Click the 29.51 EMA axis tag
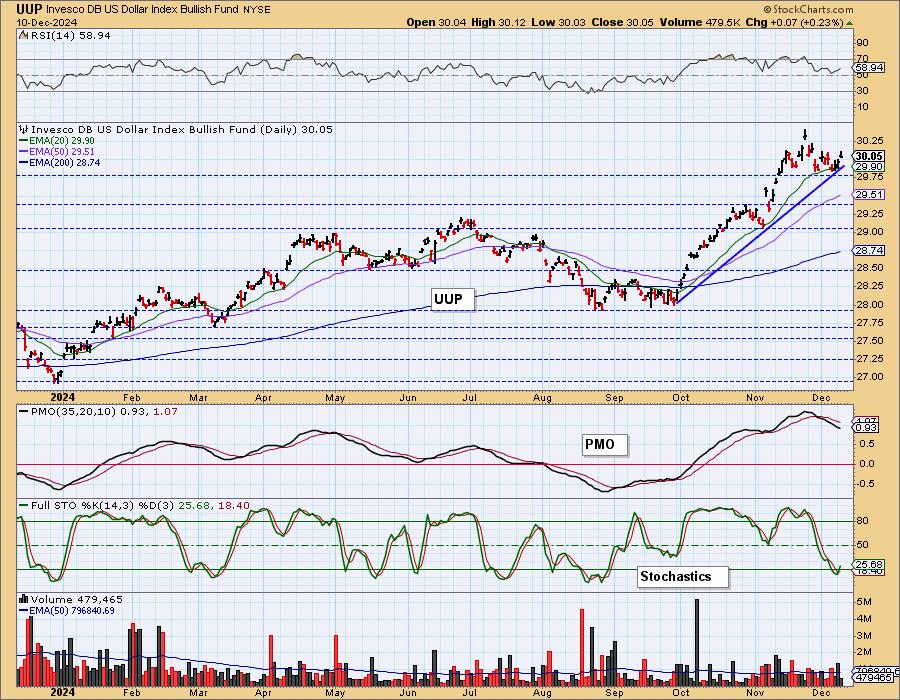 pyautogui.click(x=869, y=195)
